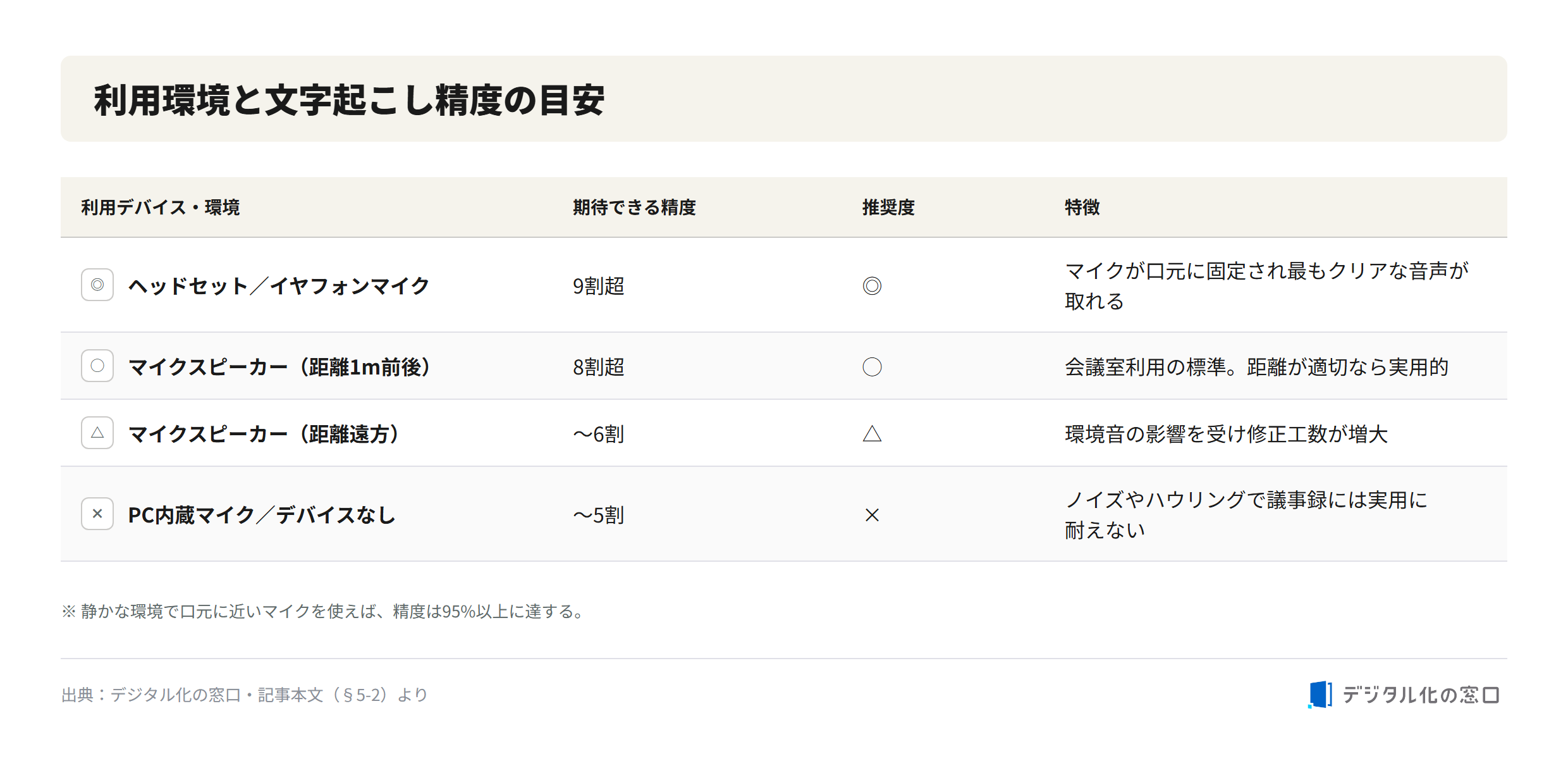Select the 特徴 column header
Screen dimensions: 1568x768
[1082, 207]
